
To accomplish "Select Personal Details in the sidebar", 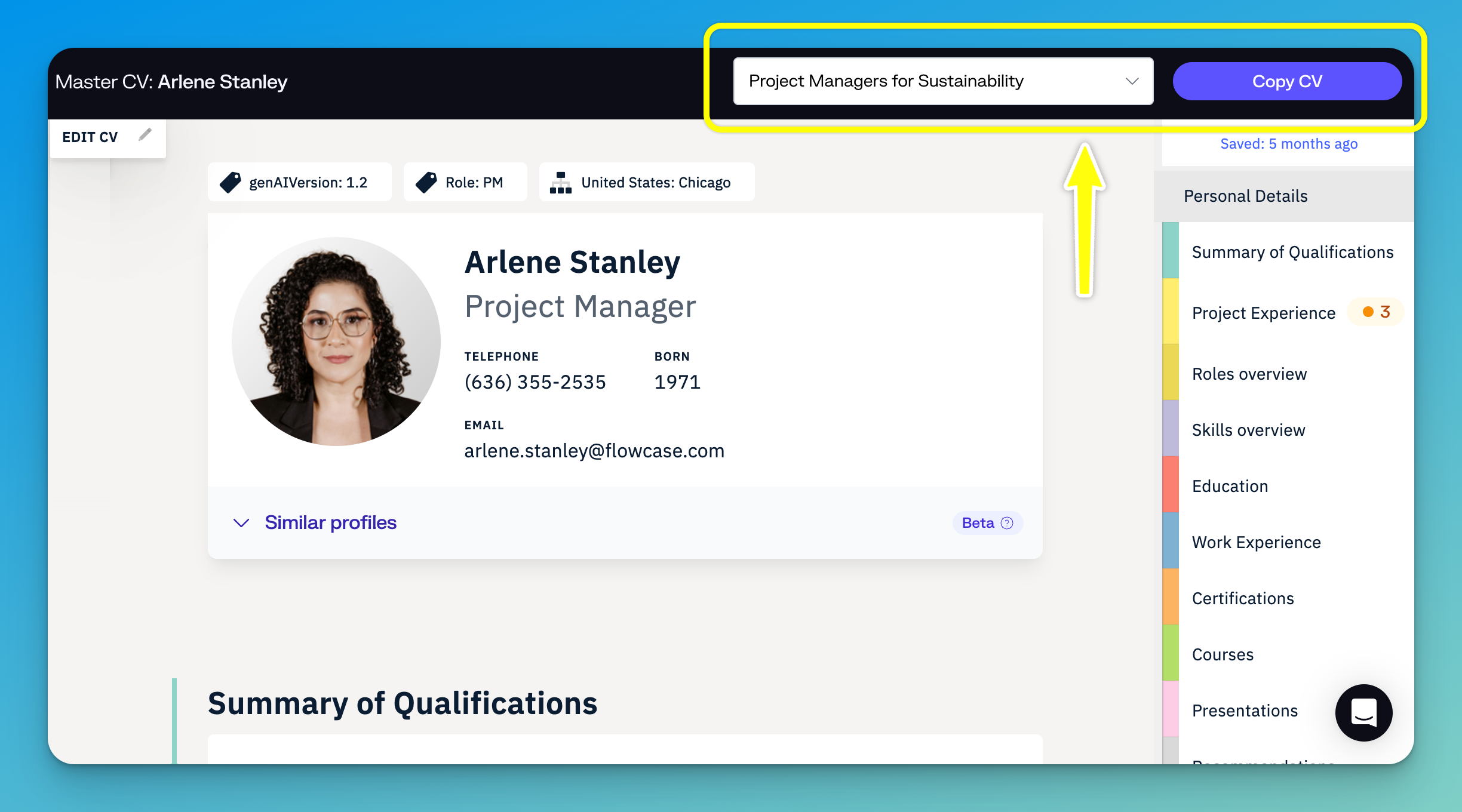I will pos(1245,196).
